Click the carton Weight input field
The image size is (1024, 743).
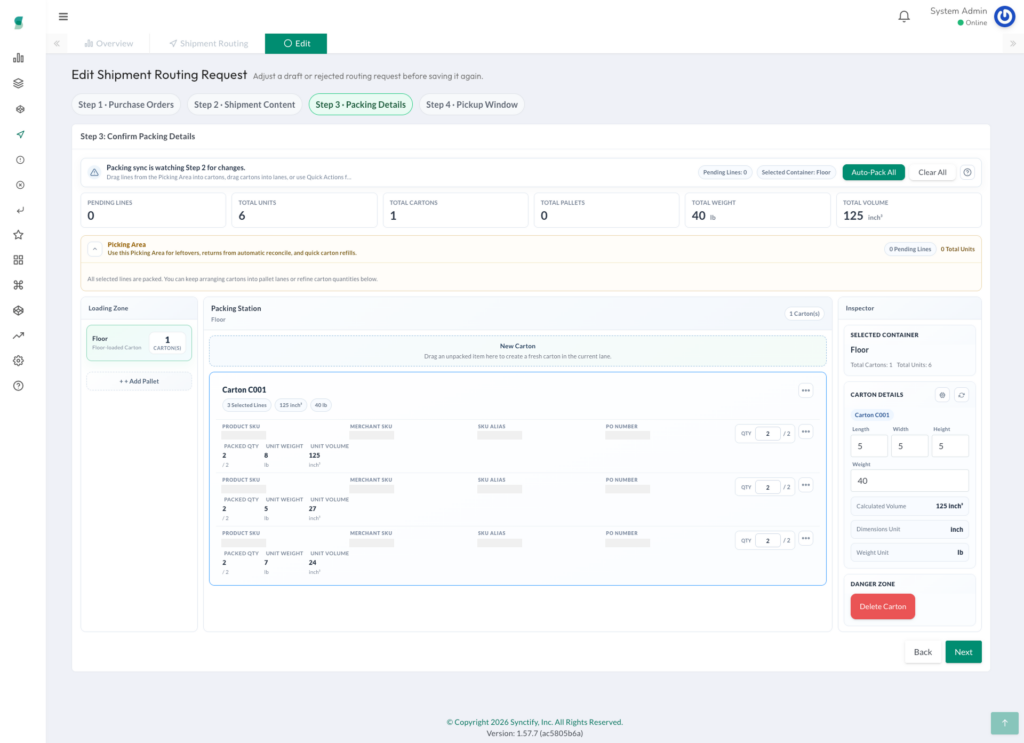pyautogui.click(x=909, y=481)
